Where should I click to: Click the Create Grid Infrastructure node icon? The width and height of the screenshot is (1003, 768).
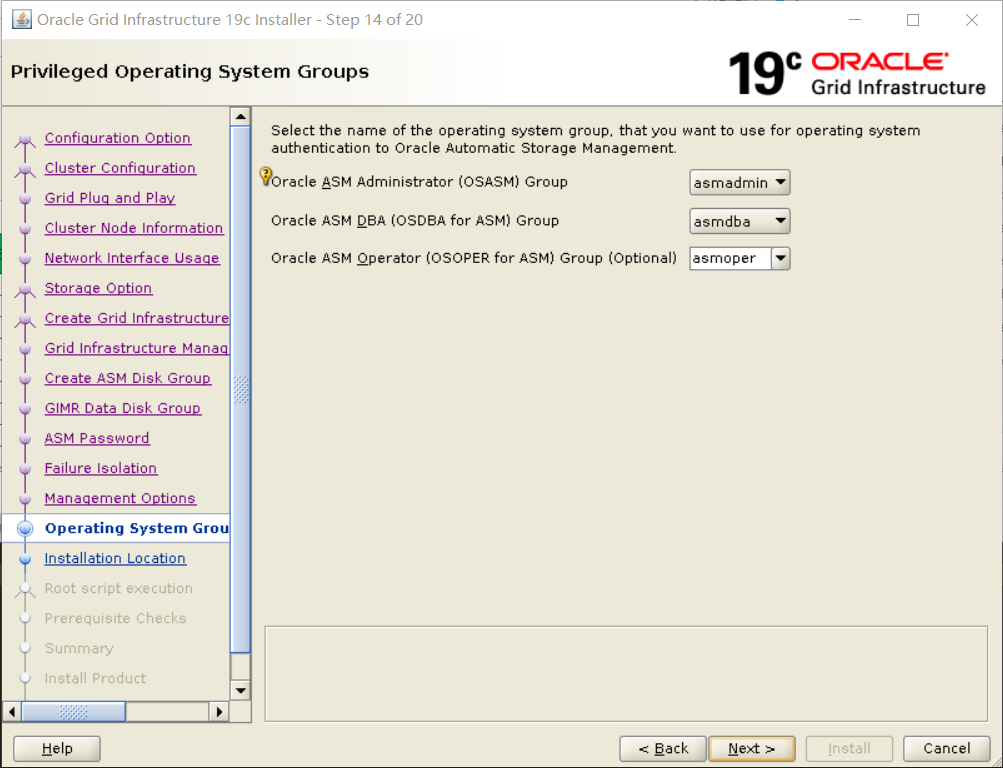[x=25, y=320]
